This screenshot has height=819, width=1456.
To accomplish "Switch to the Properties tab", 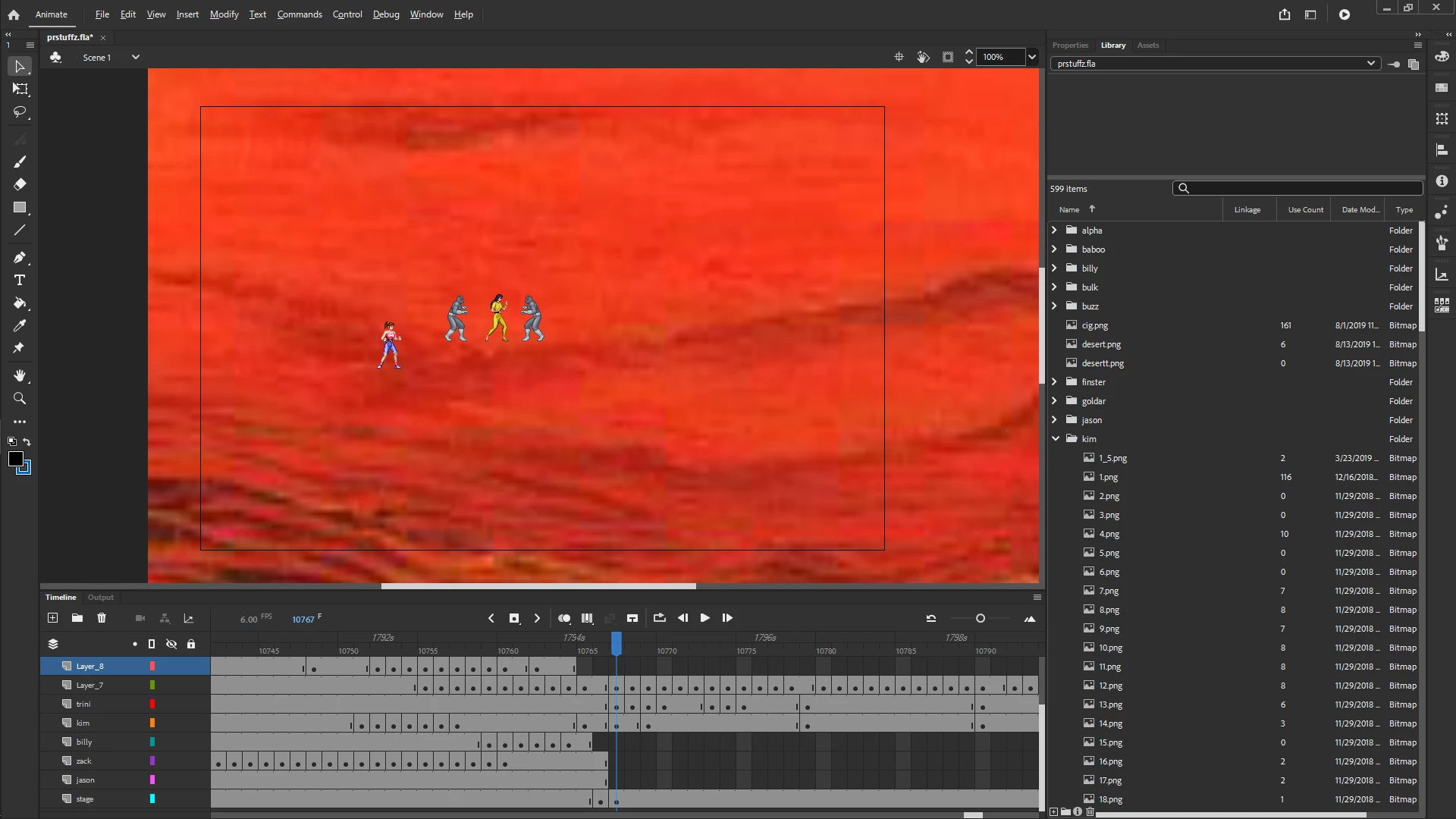I will (x=1070, y=45).
